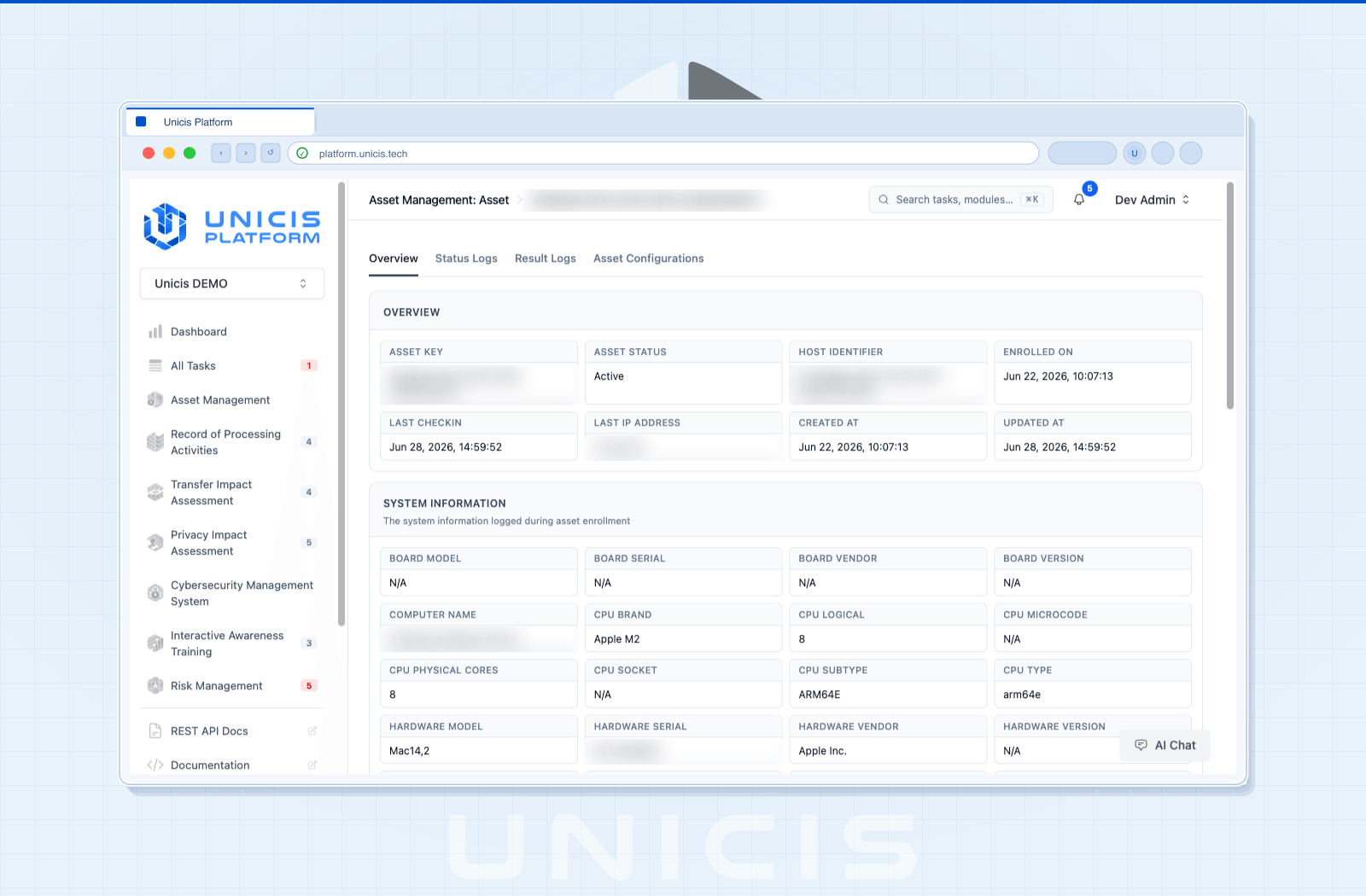The image size is (1366, 896).
Task: Click the secure site icon in the address bar
Action: point(302,154)
